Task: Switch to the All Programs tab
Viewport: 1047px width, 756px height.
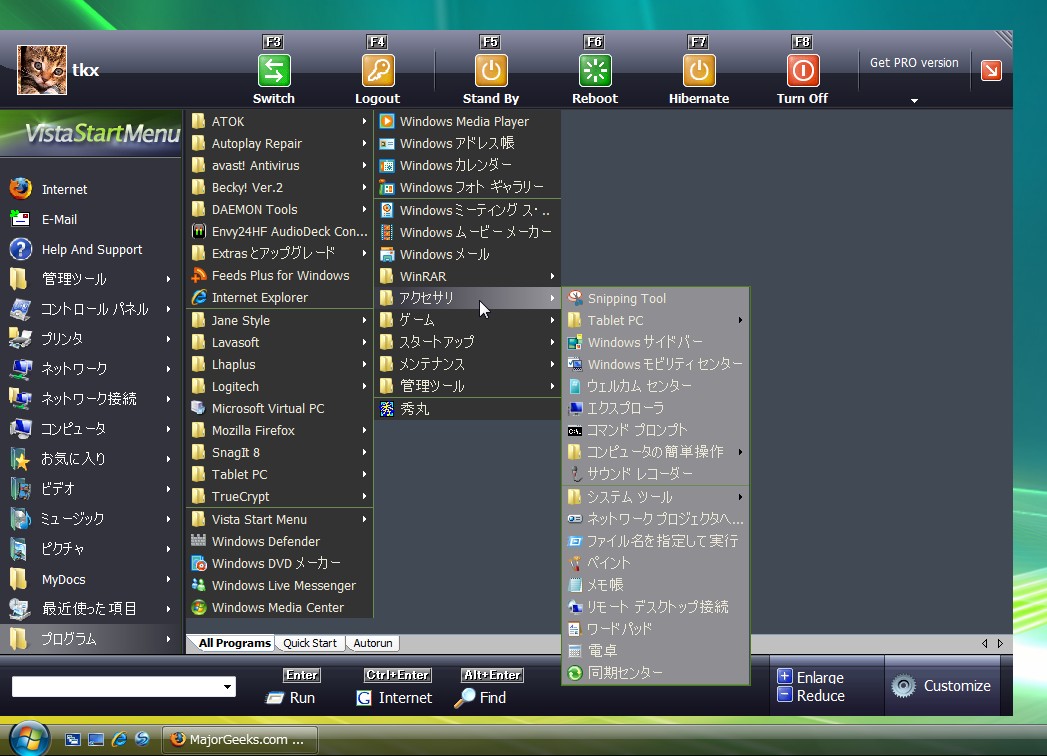Action: click(234, 643)
